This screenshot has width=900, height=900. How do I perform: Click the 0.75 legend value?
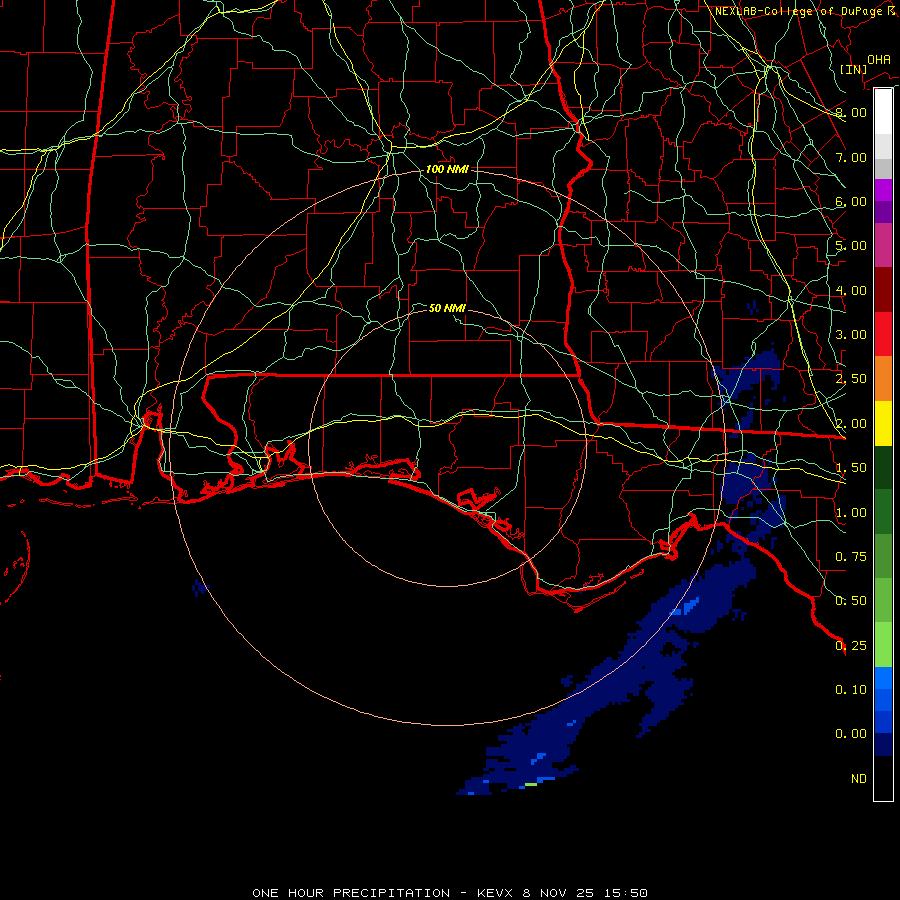click(x=851, y=557)
